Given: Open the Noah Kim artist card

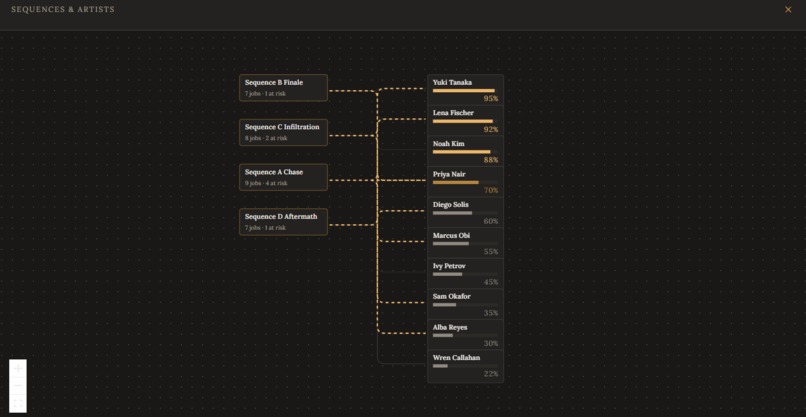Looking at the screenshot, I should point(465,151).
